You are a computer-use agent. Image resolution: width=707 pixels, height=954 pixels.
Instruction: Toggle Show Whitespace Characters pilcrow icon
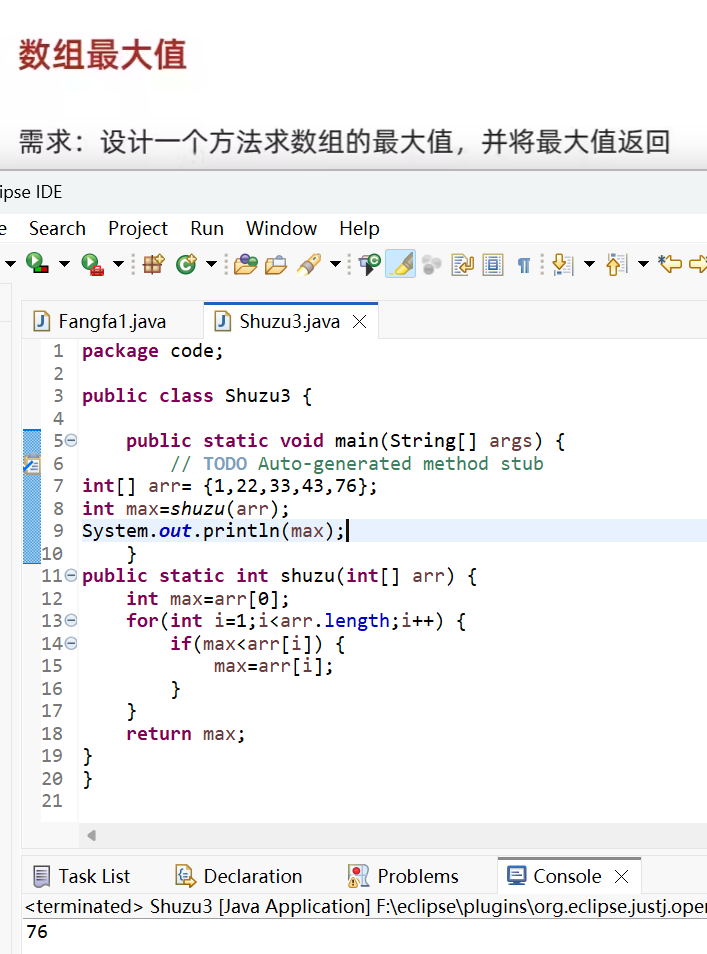(x=523, y=265)
